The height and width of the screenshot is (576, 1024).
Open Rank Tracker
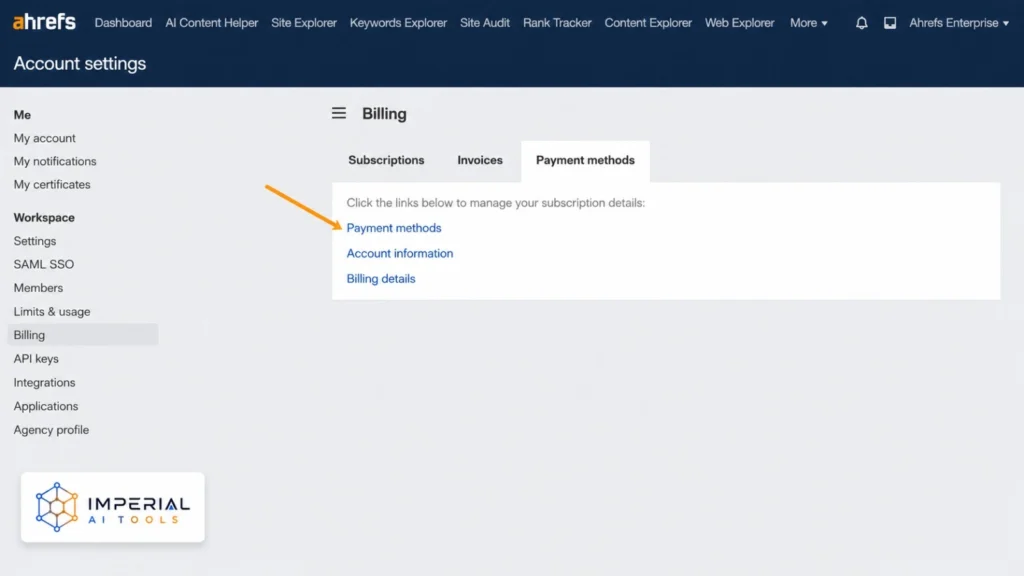click(557, 23)
